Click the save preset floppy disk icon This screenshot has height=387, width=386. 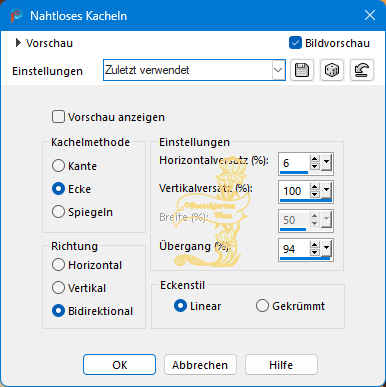click(x=302, y=70)
